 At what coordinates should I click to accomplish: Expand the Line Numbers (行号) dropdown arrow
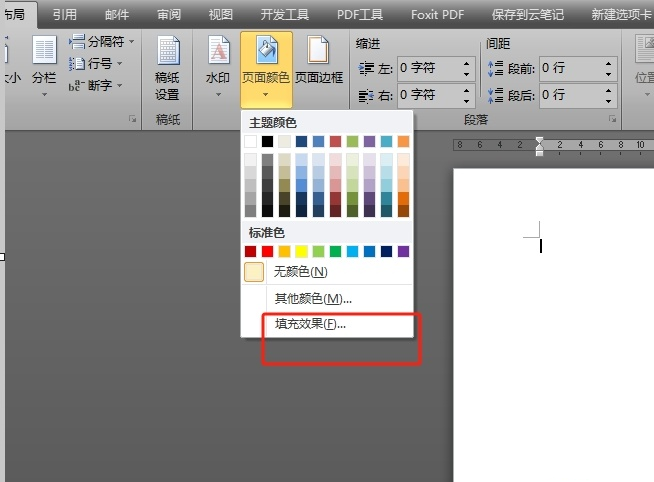[x=120, y=63]
